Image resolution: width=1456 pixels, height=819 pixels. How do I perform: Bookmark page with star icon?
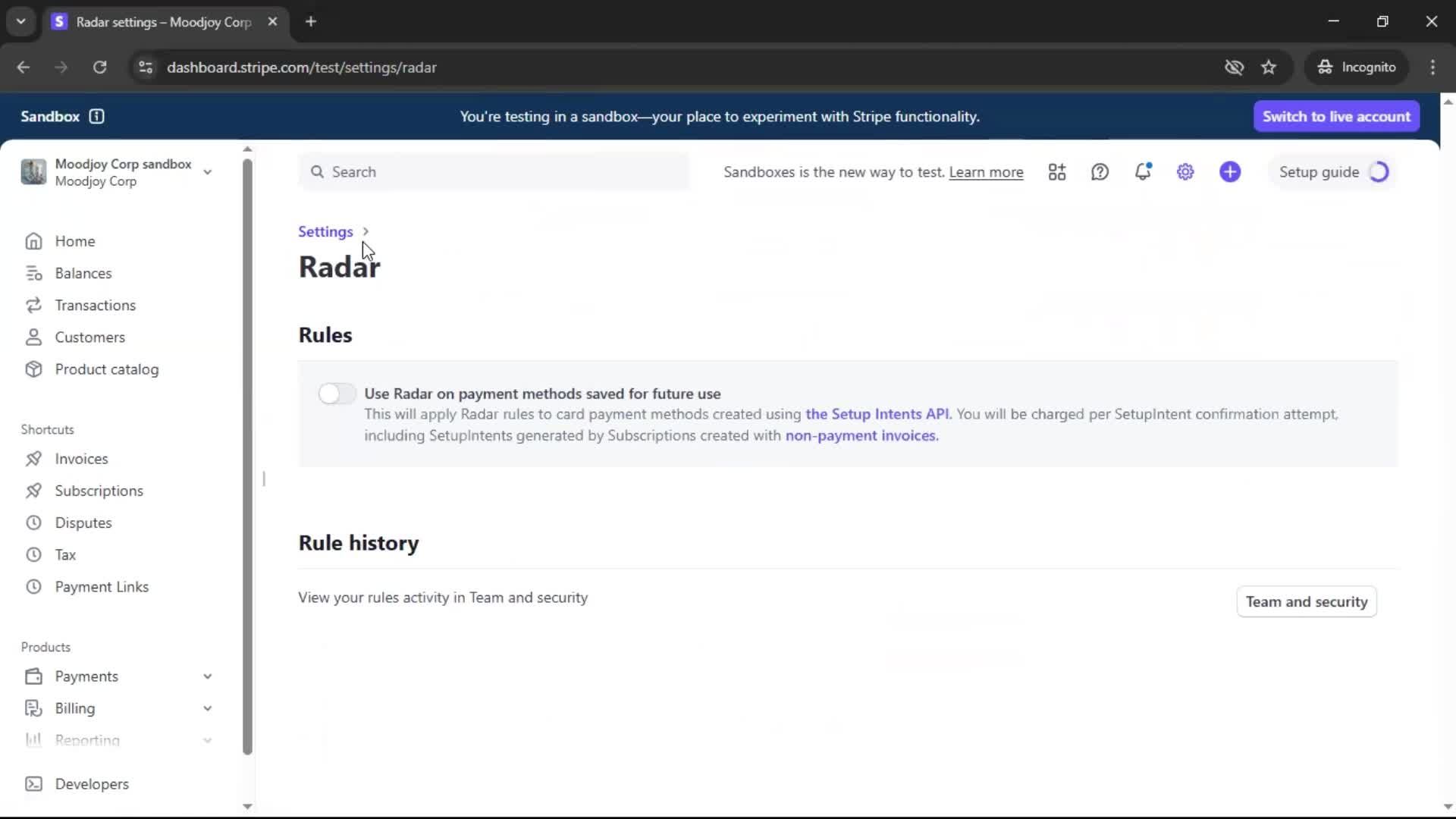point(1269,67)
